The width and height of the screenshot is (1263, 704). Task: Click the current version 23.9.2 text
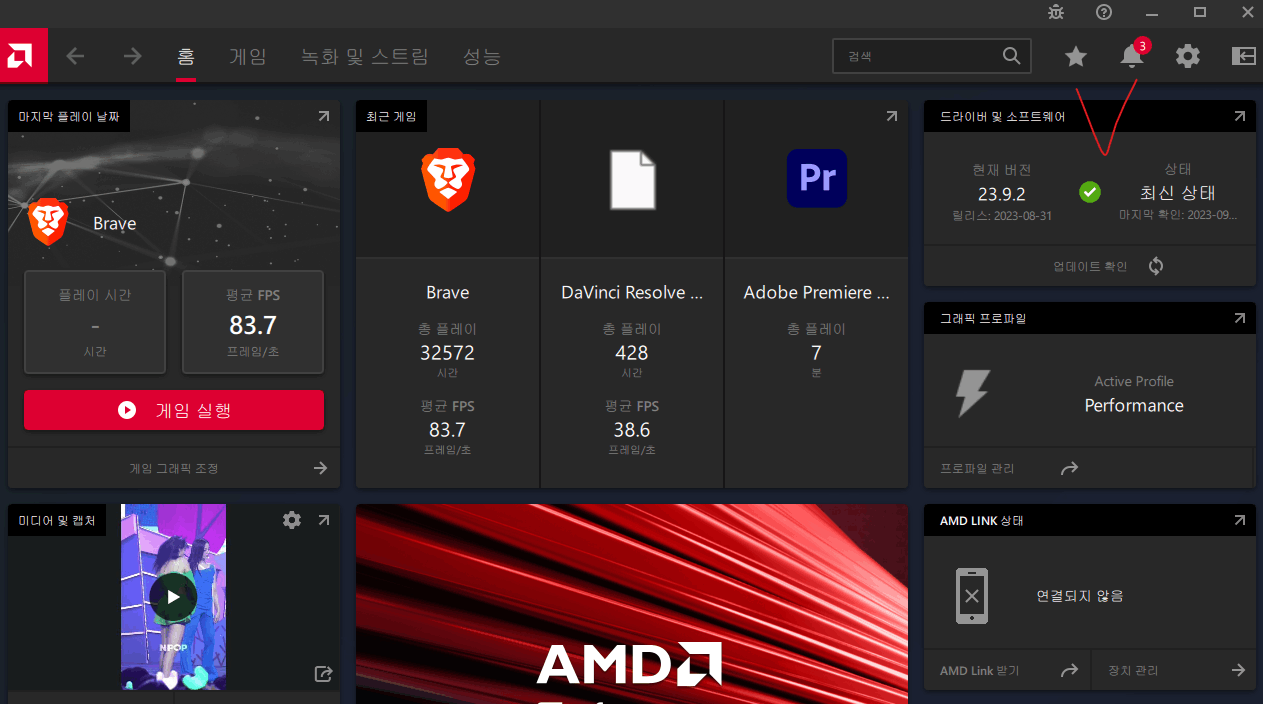click(1001, 194)
